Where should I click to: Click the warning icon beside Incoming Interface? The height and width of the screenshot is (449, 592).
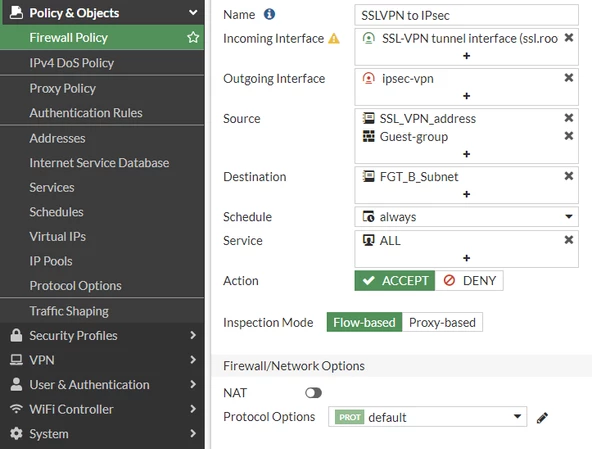tap(334, 39)
